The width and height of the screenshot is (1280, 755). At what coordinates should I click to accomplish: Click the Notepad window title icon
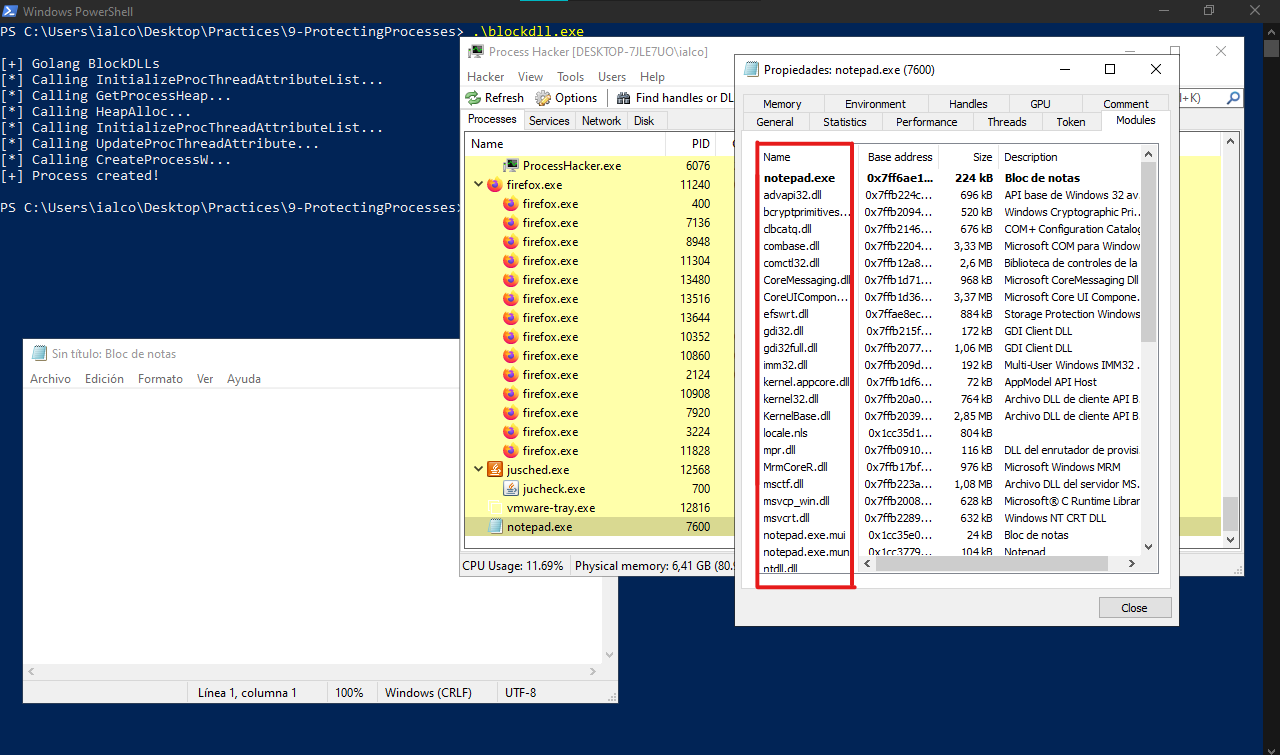click(x=39, y=353)
